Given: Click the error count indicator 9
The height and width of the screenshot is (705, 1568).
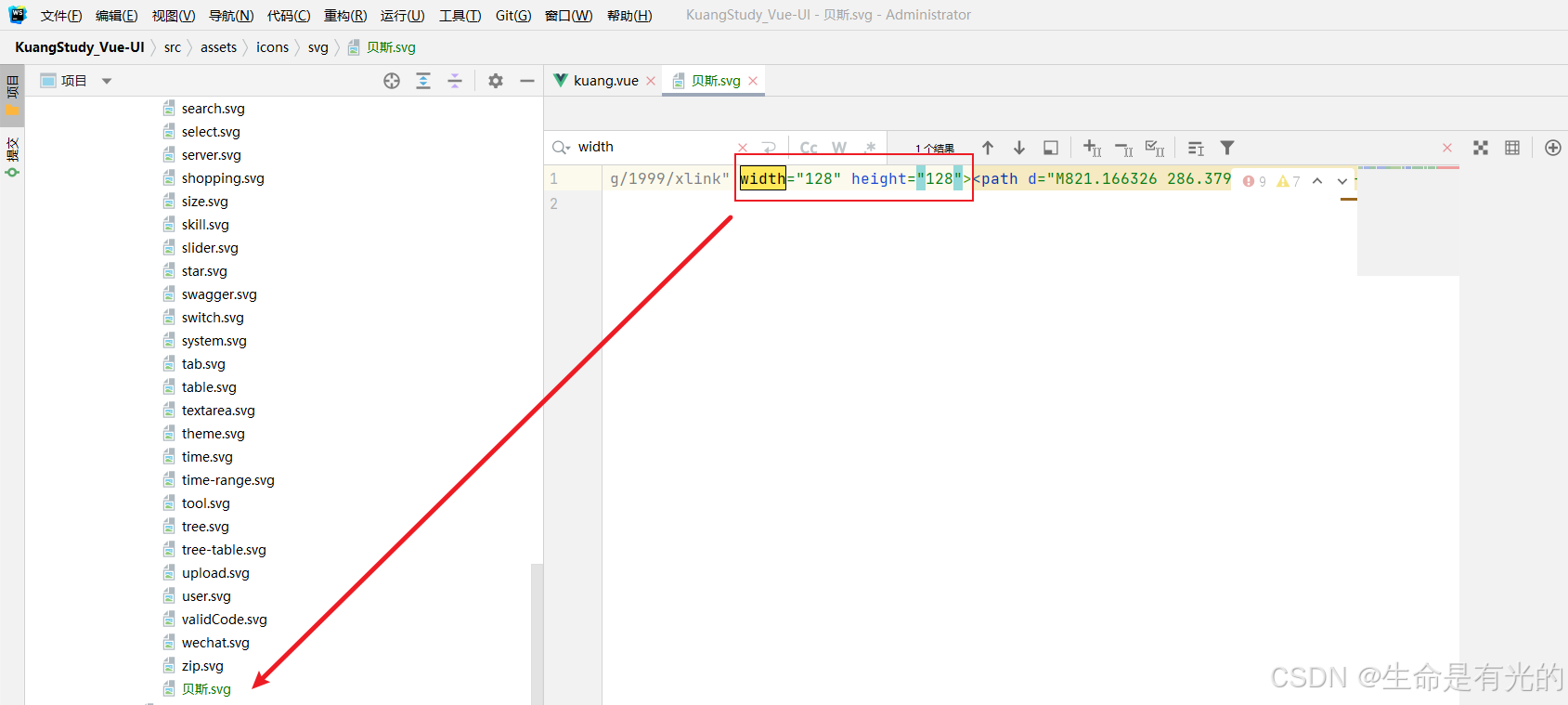Looking at the screenshot, I should (x=1254, y=181).
